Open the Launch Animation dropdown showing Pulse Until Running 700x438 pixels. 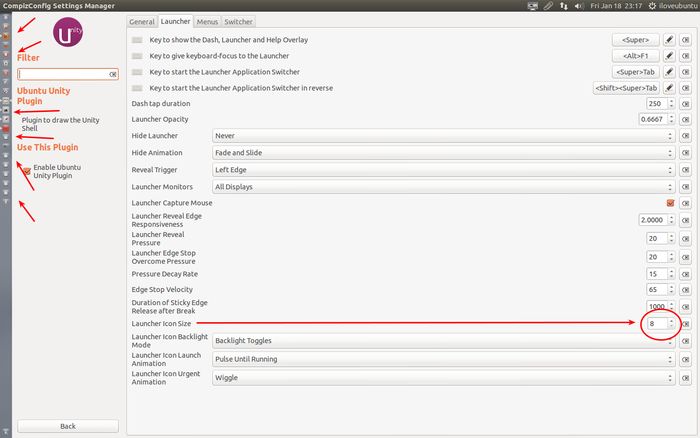coord(443,359)
